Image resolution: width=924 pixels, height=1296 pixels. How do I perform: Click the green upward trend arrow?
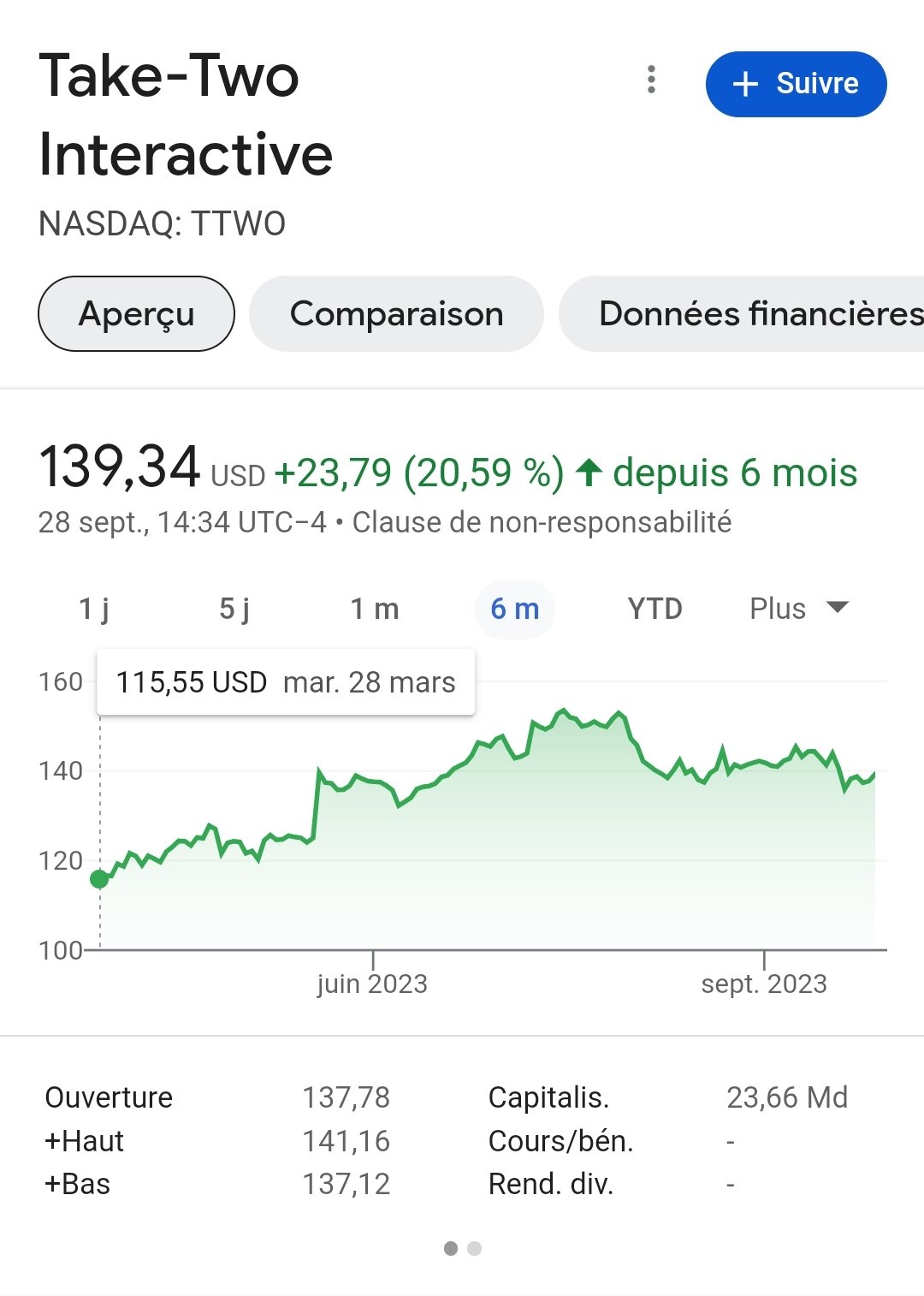click(589, 473)
